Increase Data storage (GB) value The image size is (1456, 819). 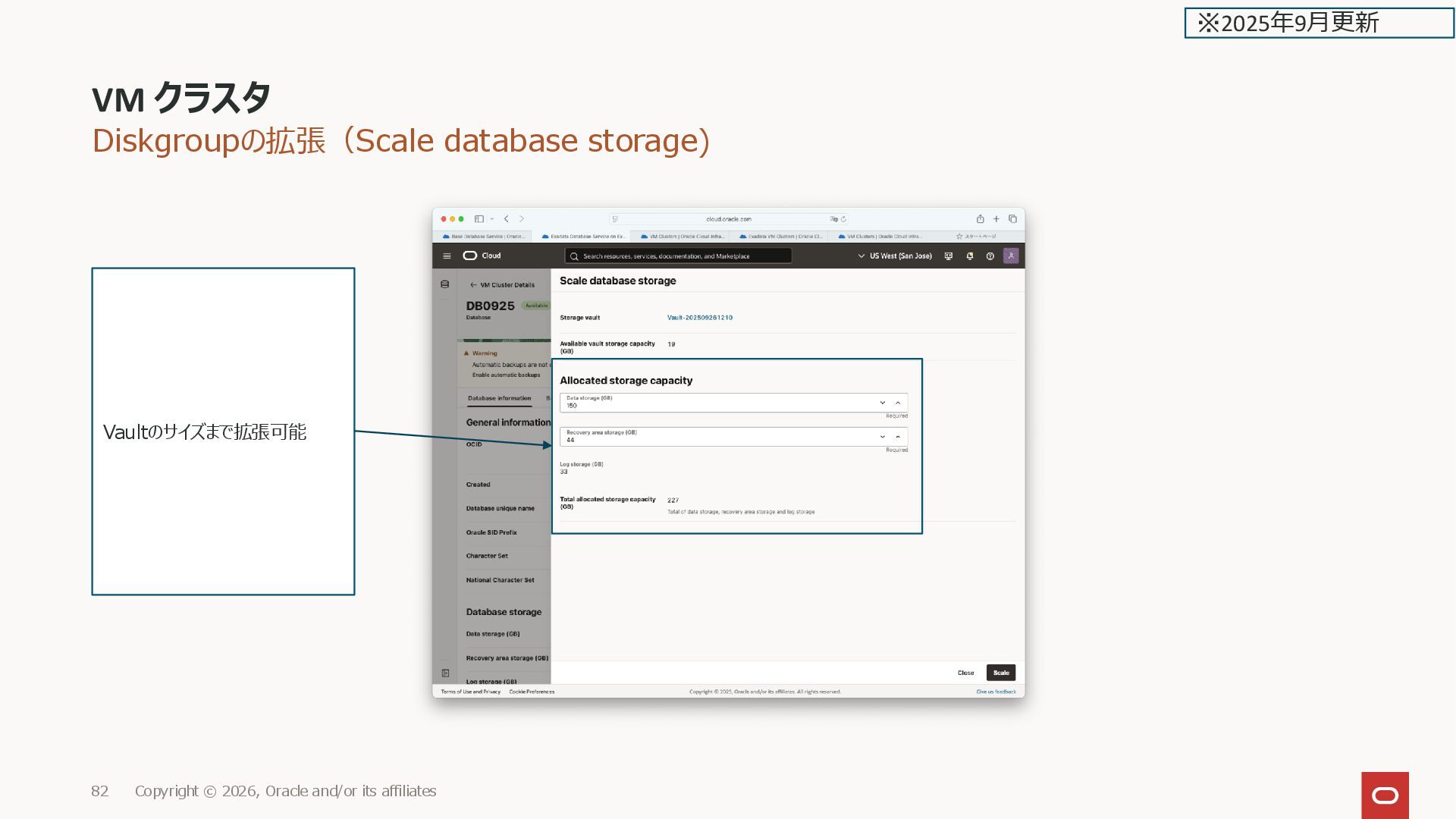pyautogui.click(x=898, y=403)
